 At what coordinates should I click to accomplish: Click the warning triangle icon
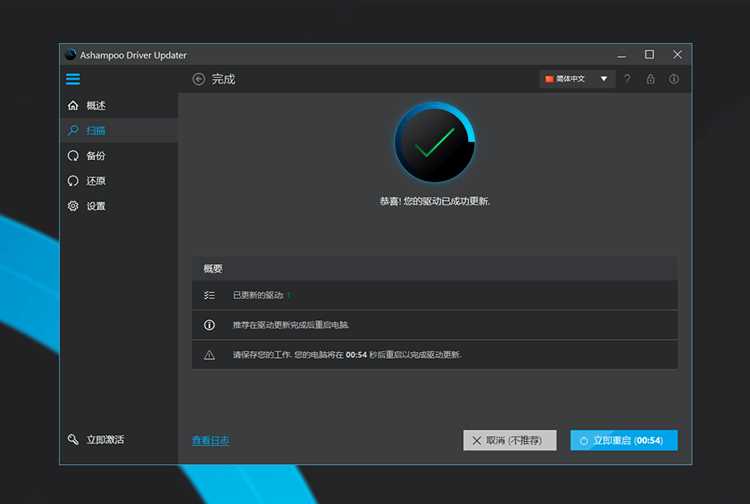coord(209,355)
